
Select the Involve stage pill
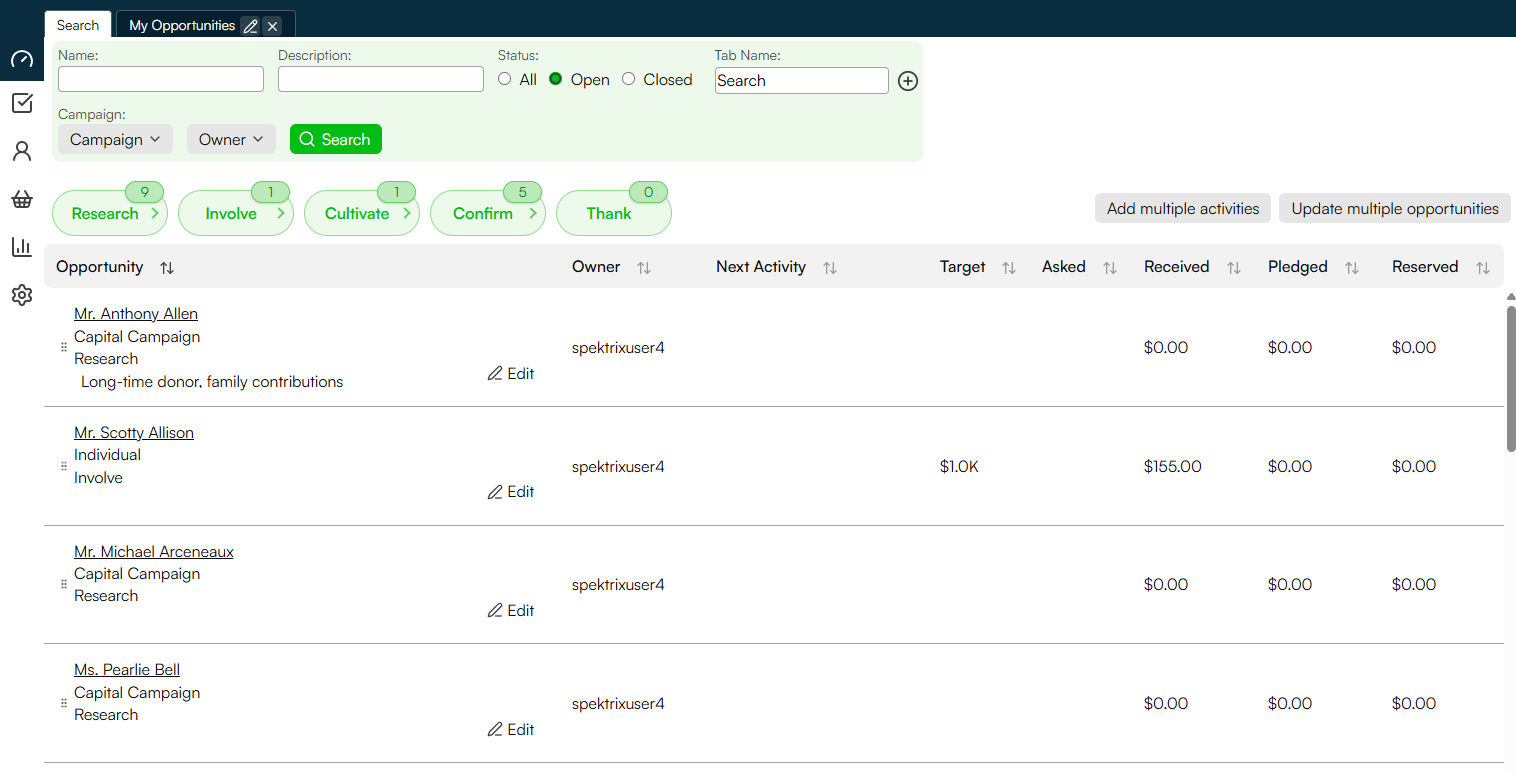click(x=236, y=213)
